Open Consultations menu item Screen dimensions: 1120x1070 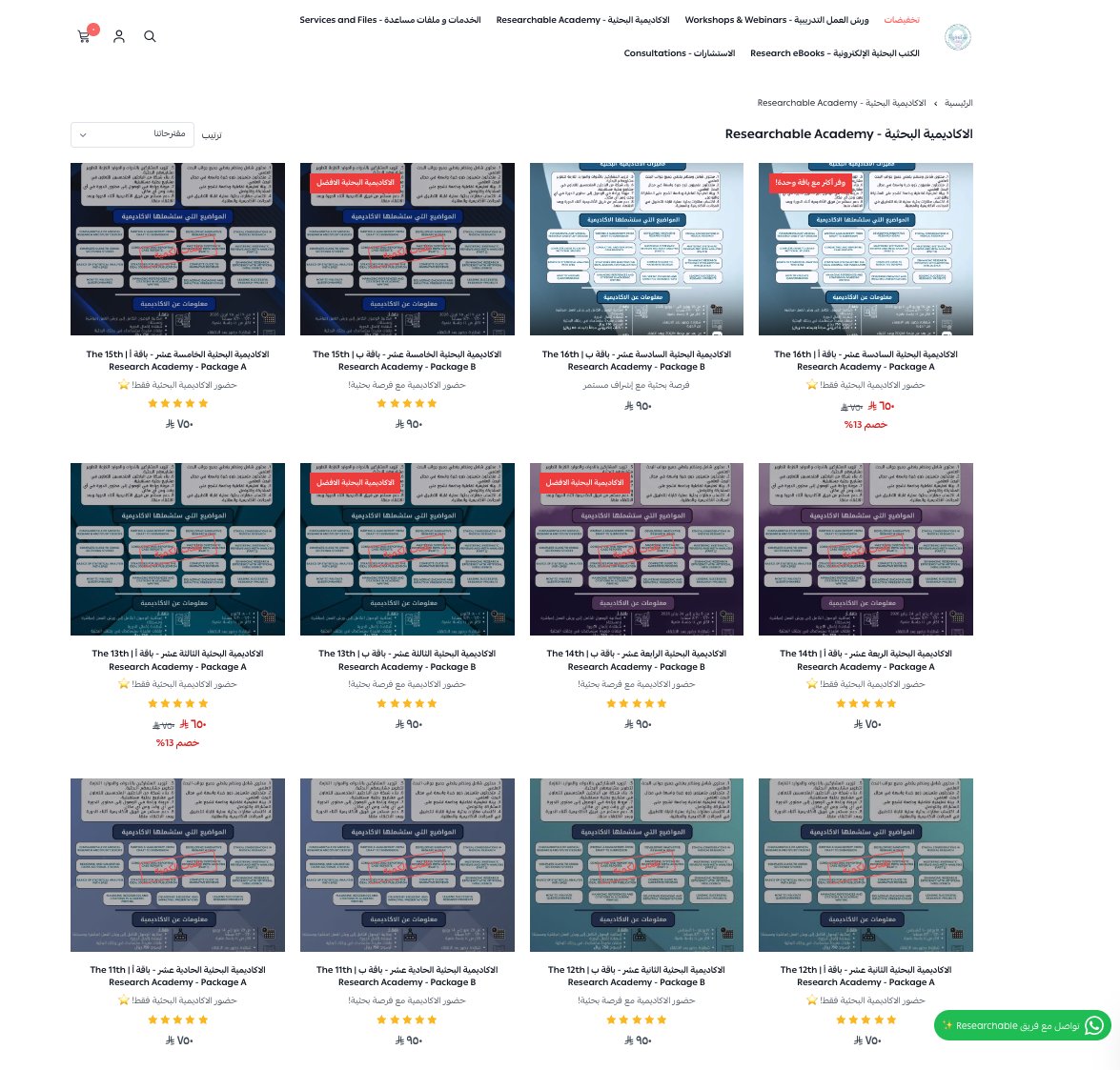point(680,53)
